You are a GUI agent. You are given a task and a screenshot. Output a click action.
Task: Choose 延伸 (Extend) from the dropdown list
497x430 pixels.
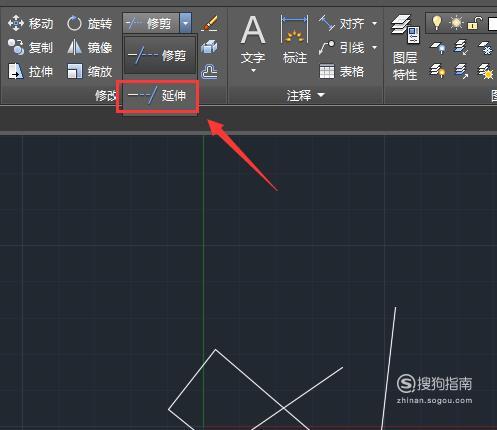click(x=157, y=96)
